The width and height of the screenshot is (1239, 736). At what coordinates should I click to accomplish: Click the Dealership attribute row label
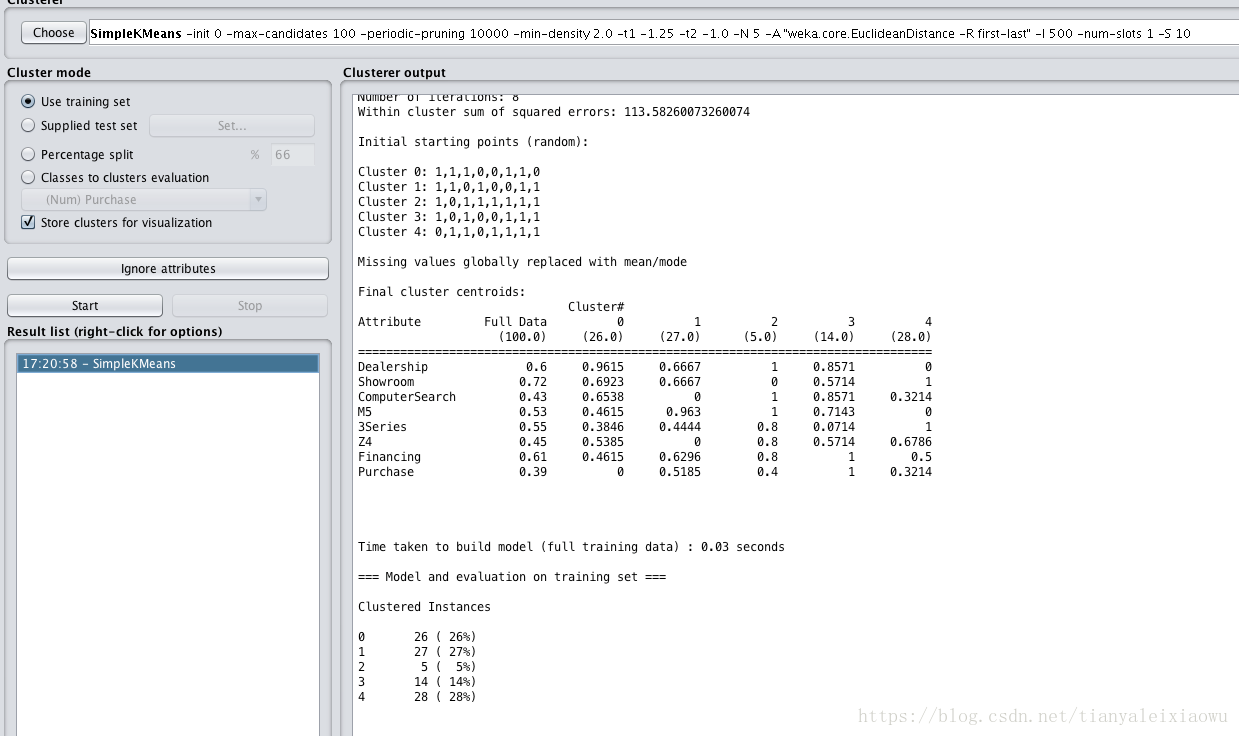393,367
